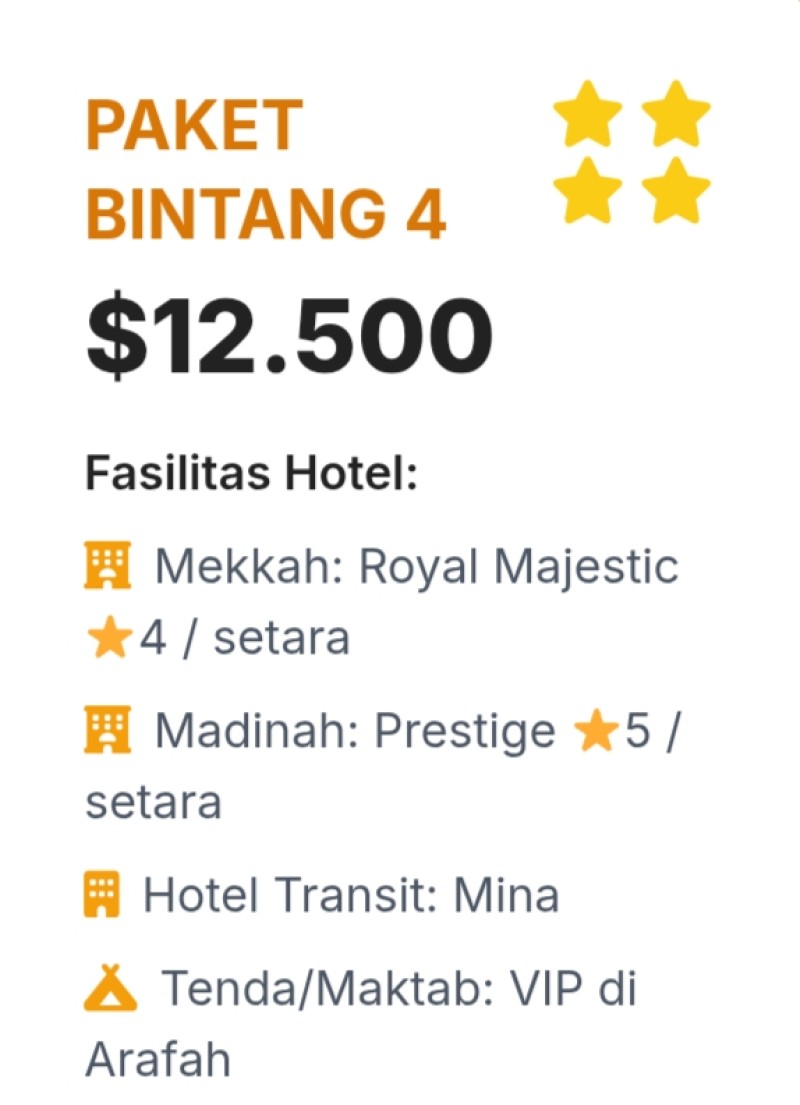Click "setara" below the Madinah line
The height and width of the screenshot is (1105, 800).
(x=153, y=803)
